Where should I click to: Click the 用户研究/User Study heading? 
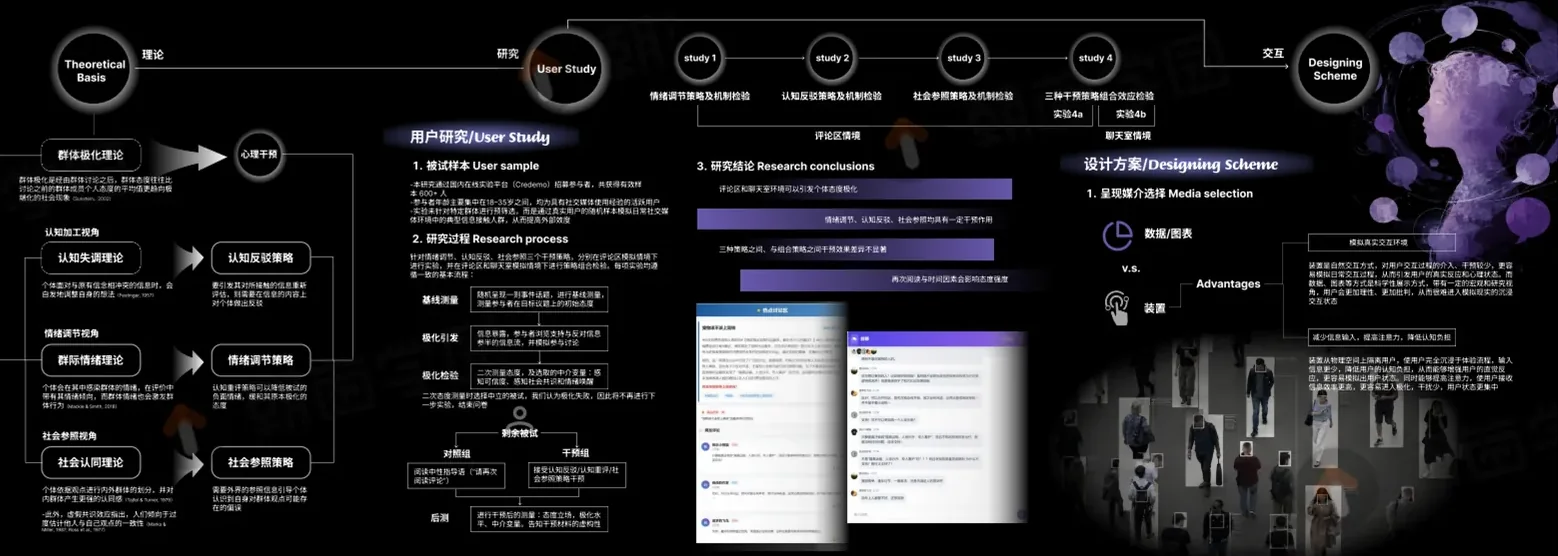(480, 137)
